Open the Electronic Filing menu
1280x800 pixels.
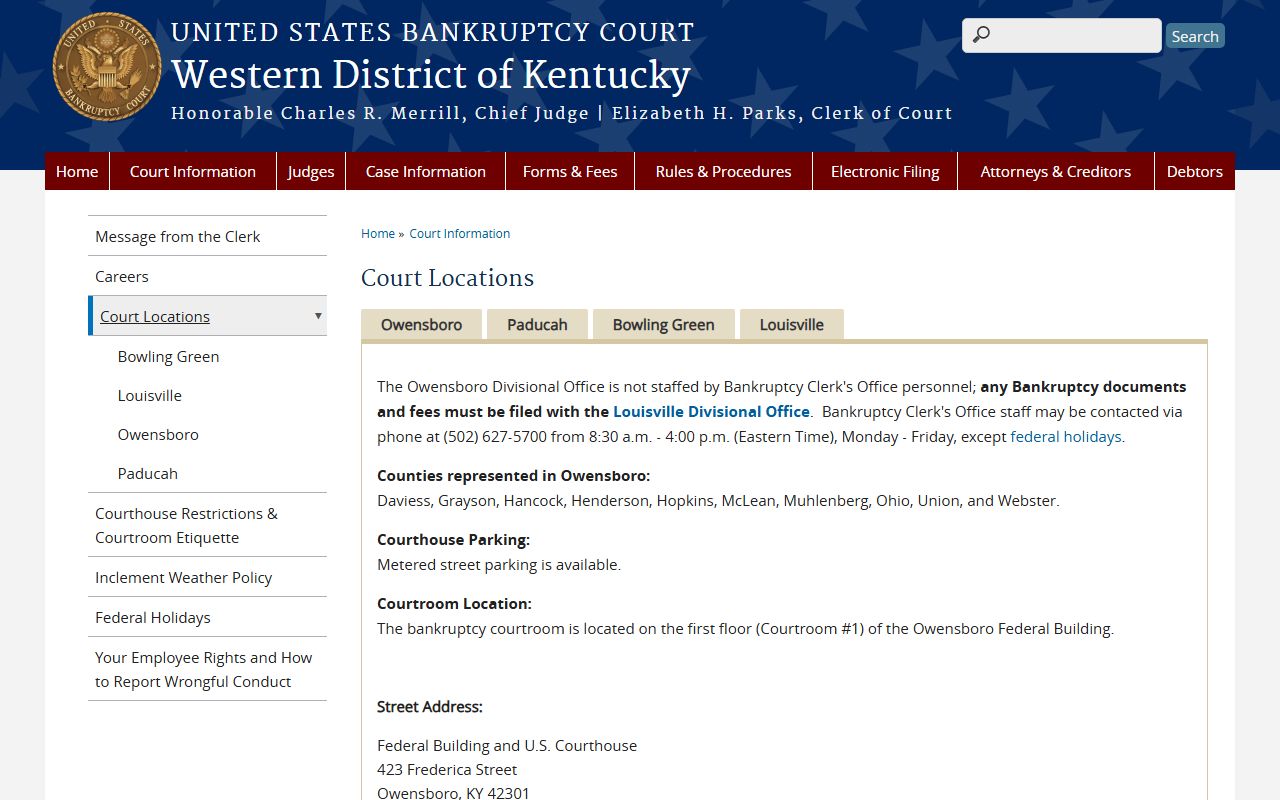[x=885, y=171]
